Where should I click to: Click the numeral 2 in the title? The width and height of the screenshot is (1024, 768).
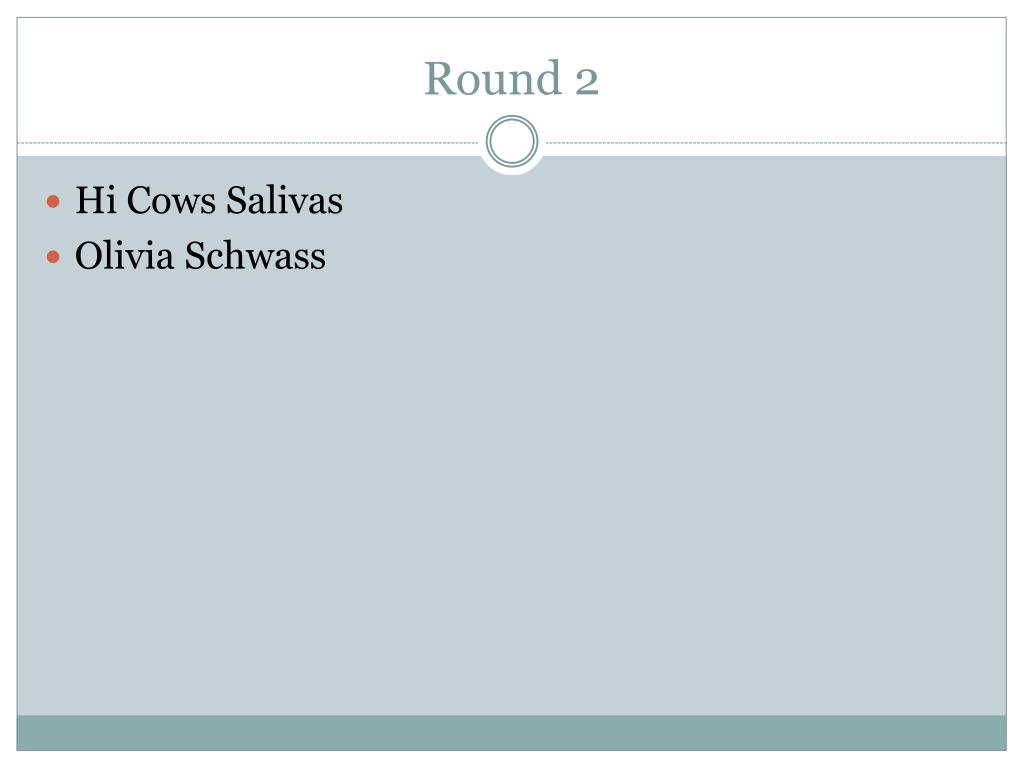point(586,82)
